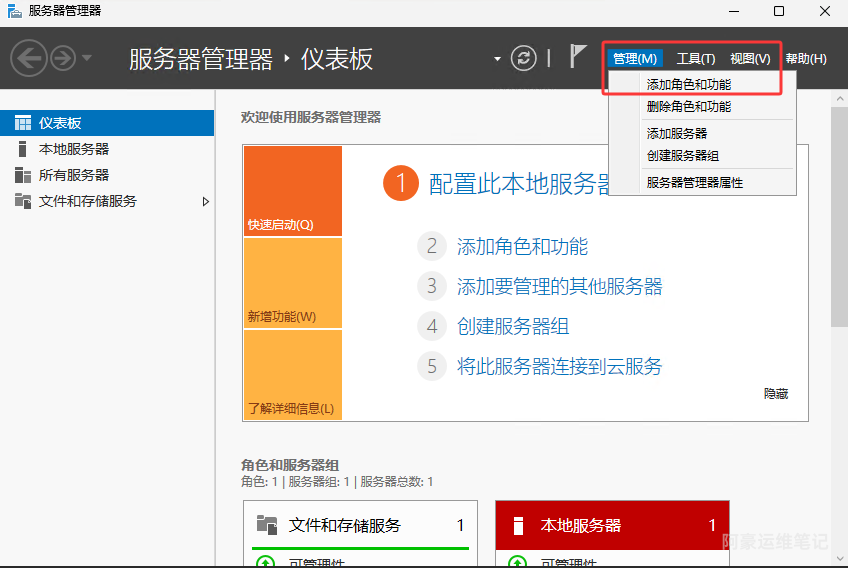Click the server manager title bar icon
This screenshot has height=568, width=848.
coord(15,11)
